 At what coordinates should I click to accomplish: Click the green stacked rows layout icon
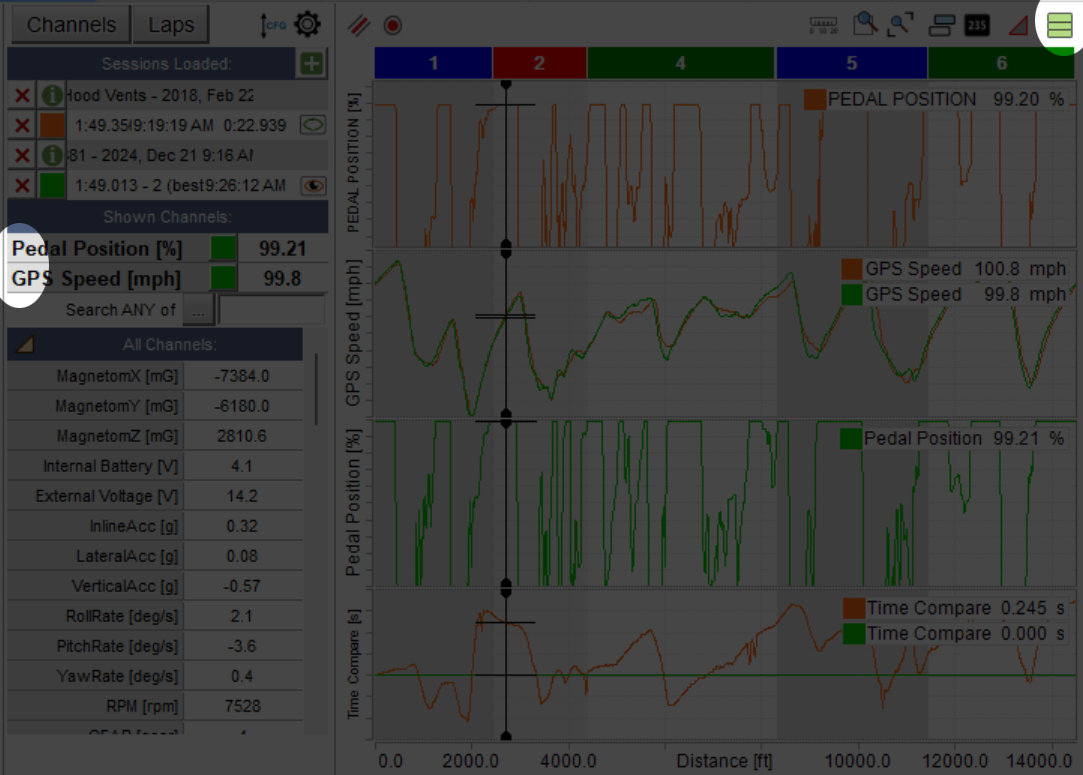click(x=1060, y=26)
